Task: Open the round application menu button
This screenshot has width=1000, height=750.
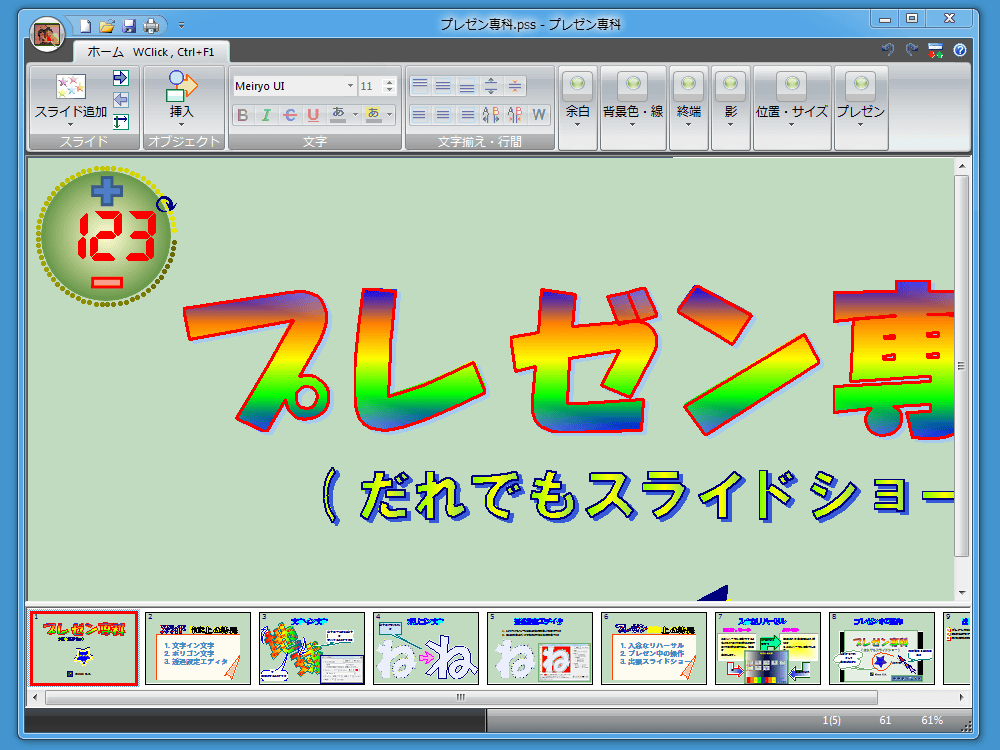Action: pyautogui.click(x=47, y=34)
